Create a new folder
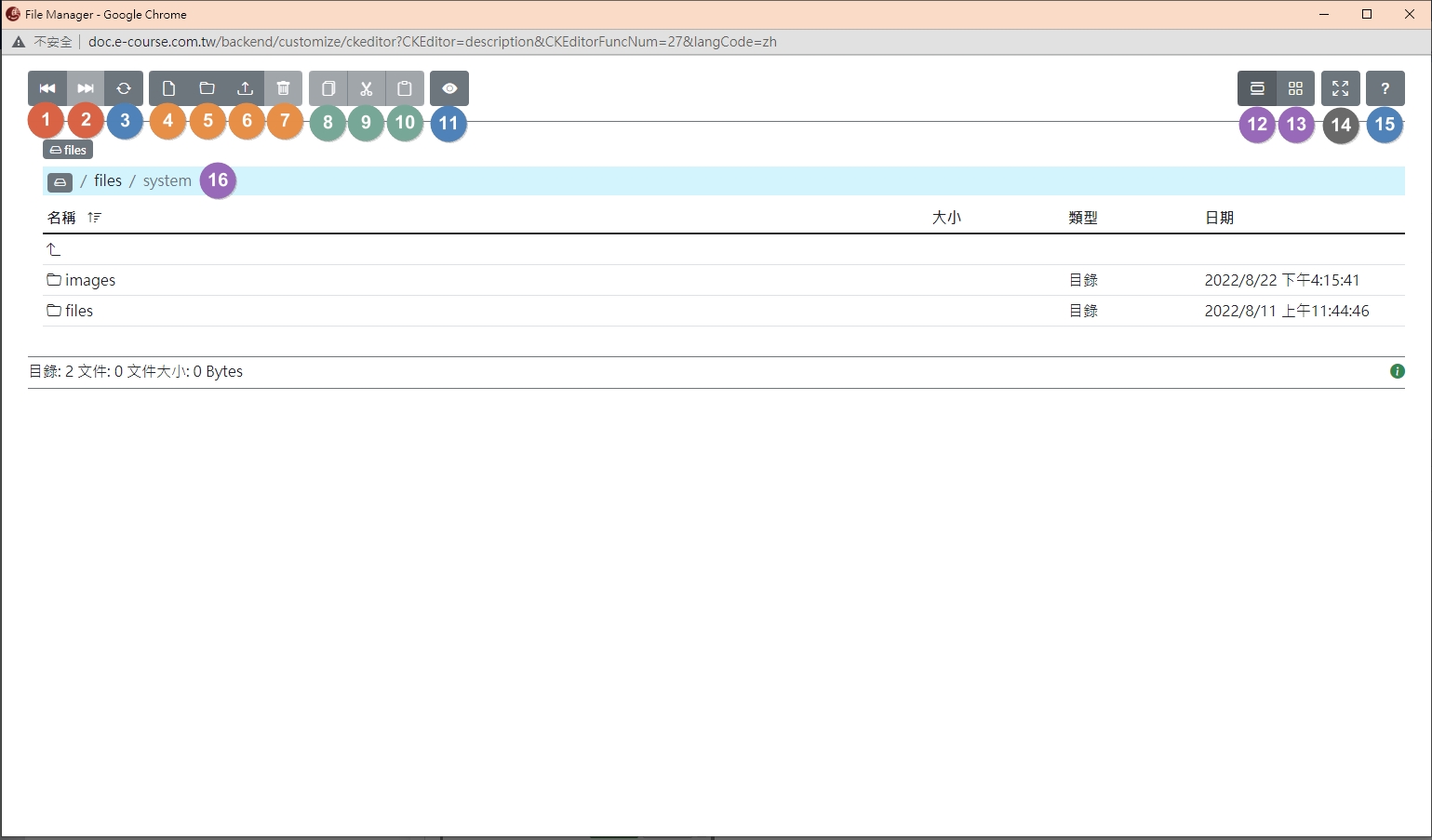This screenshot has width=1432, height=840. (x=207, y=88)
